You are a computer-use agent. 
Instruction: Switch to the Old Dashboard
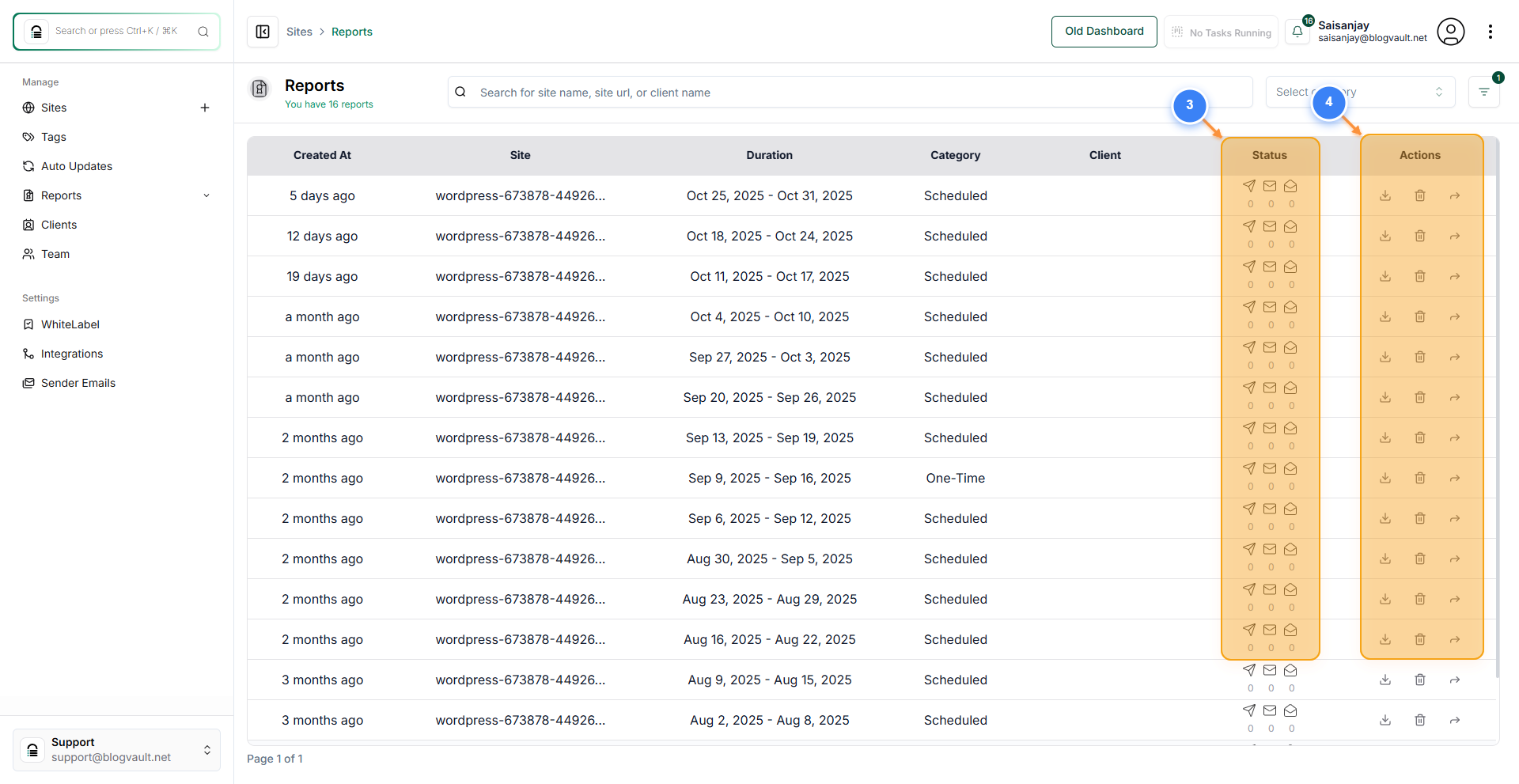(1104, 32)
